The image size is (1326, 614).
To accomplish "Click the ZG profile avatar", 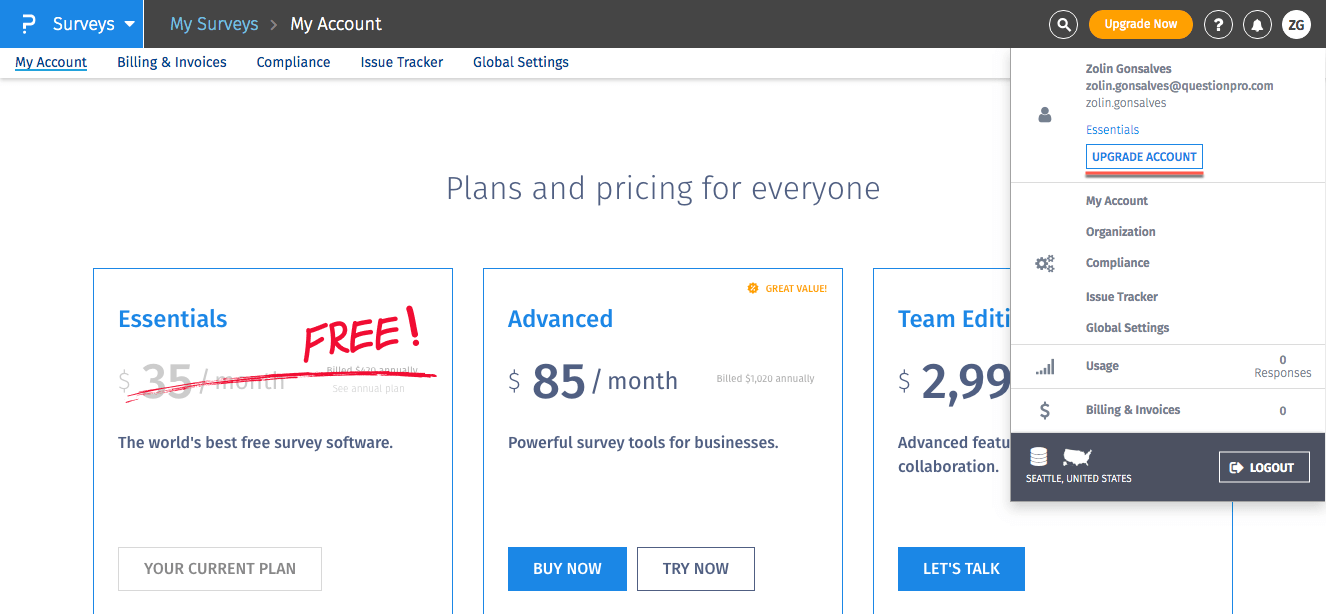I will tap(1296, 24).
